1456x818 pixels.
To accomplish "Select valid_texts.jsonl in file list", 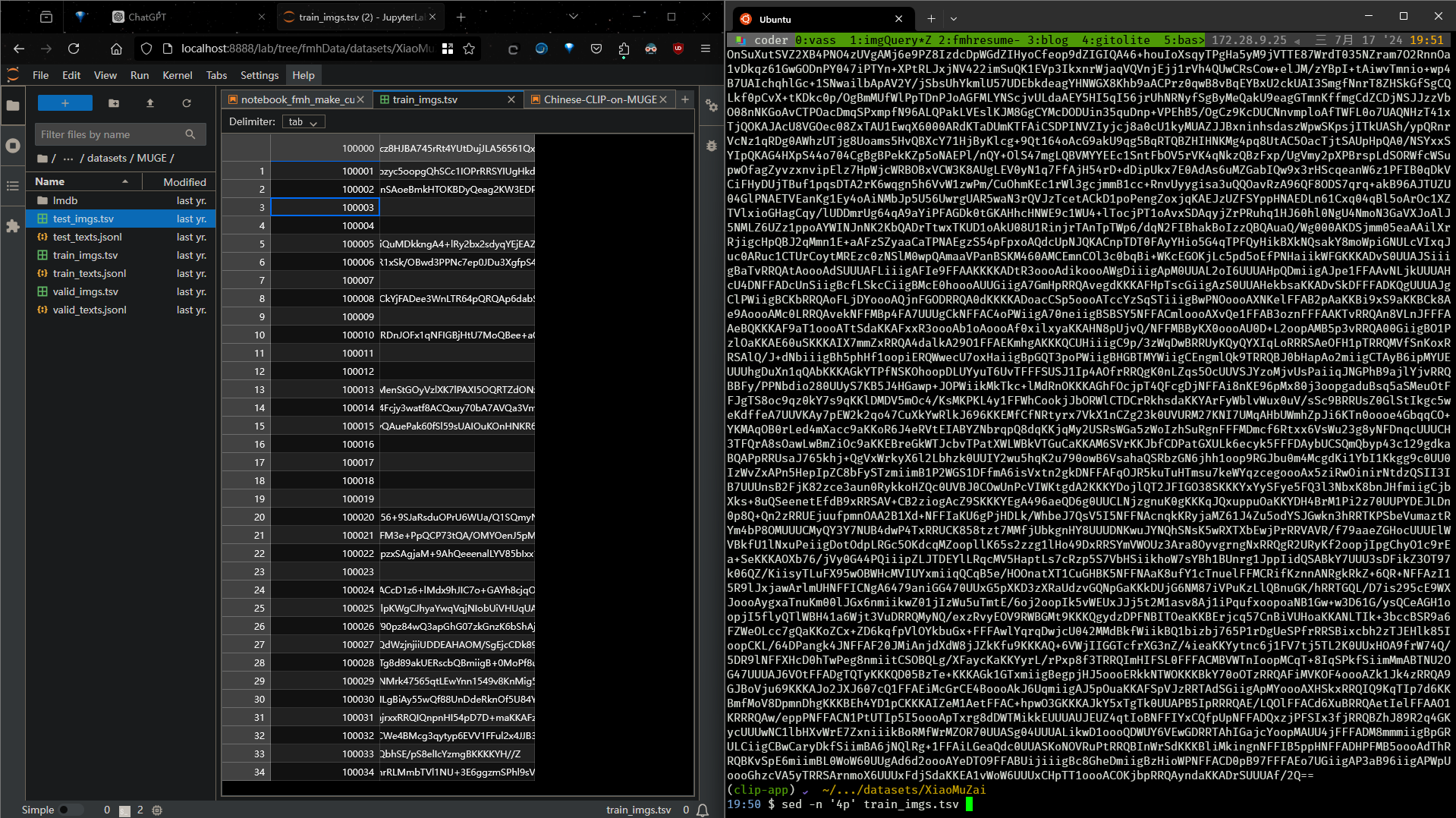I will coord(121,310).
